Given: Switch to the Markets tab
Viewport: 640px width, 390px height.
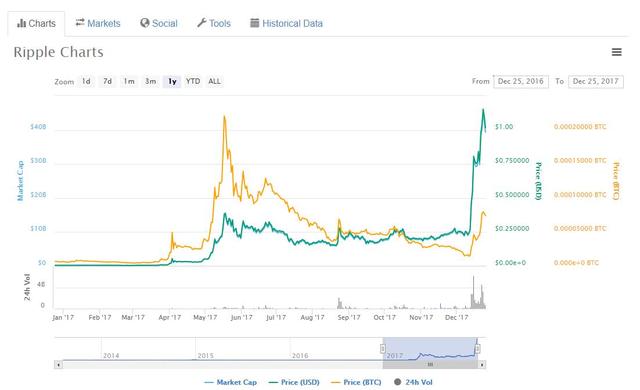Looking at the screenshot, I should (x=98, y=23).
